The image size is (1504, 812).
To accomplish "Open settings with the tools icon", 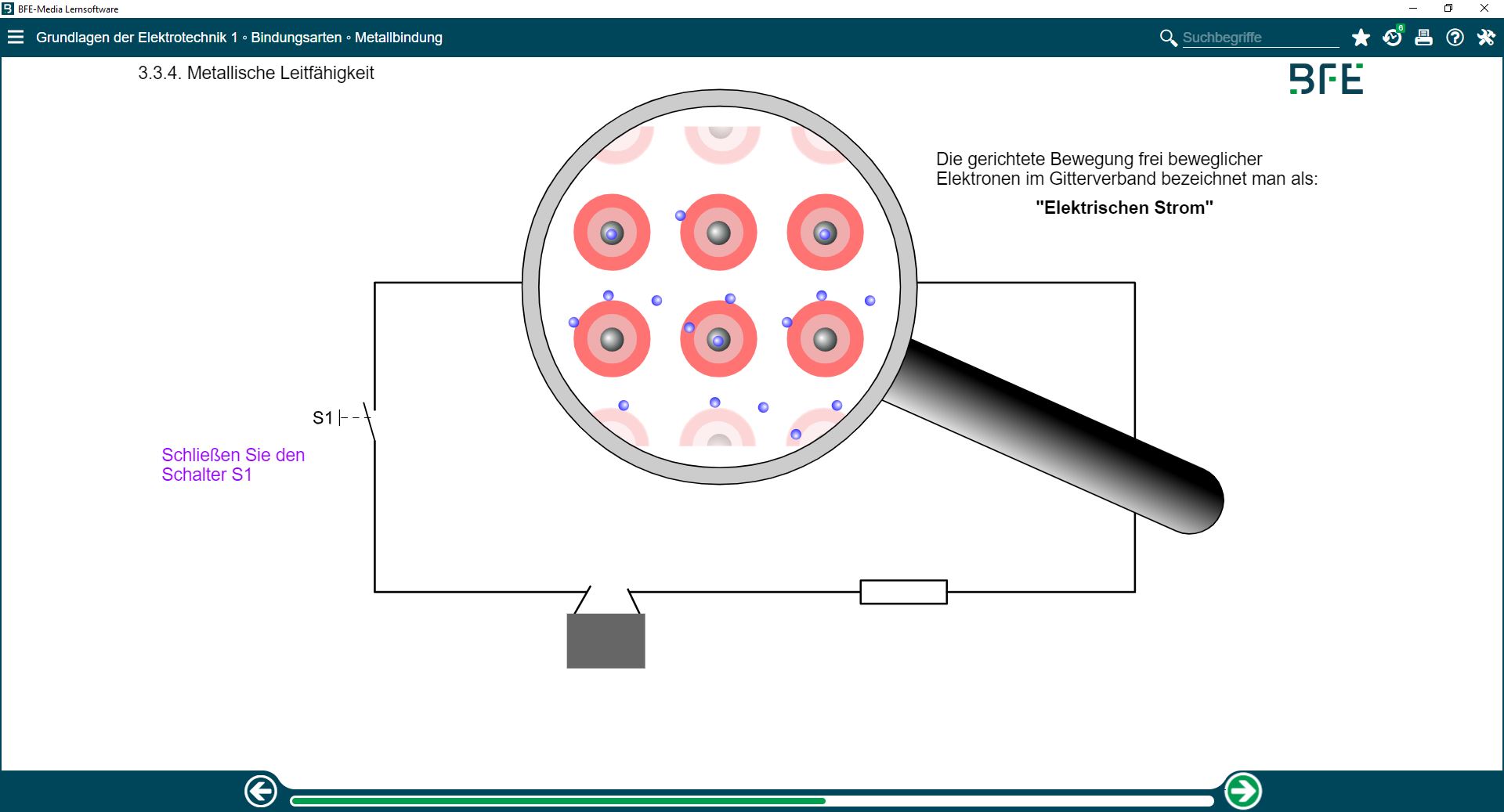I will coord(1486,38).
